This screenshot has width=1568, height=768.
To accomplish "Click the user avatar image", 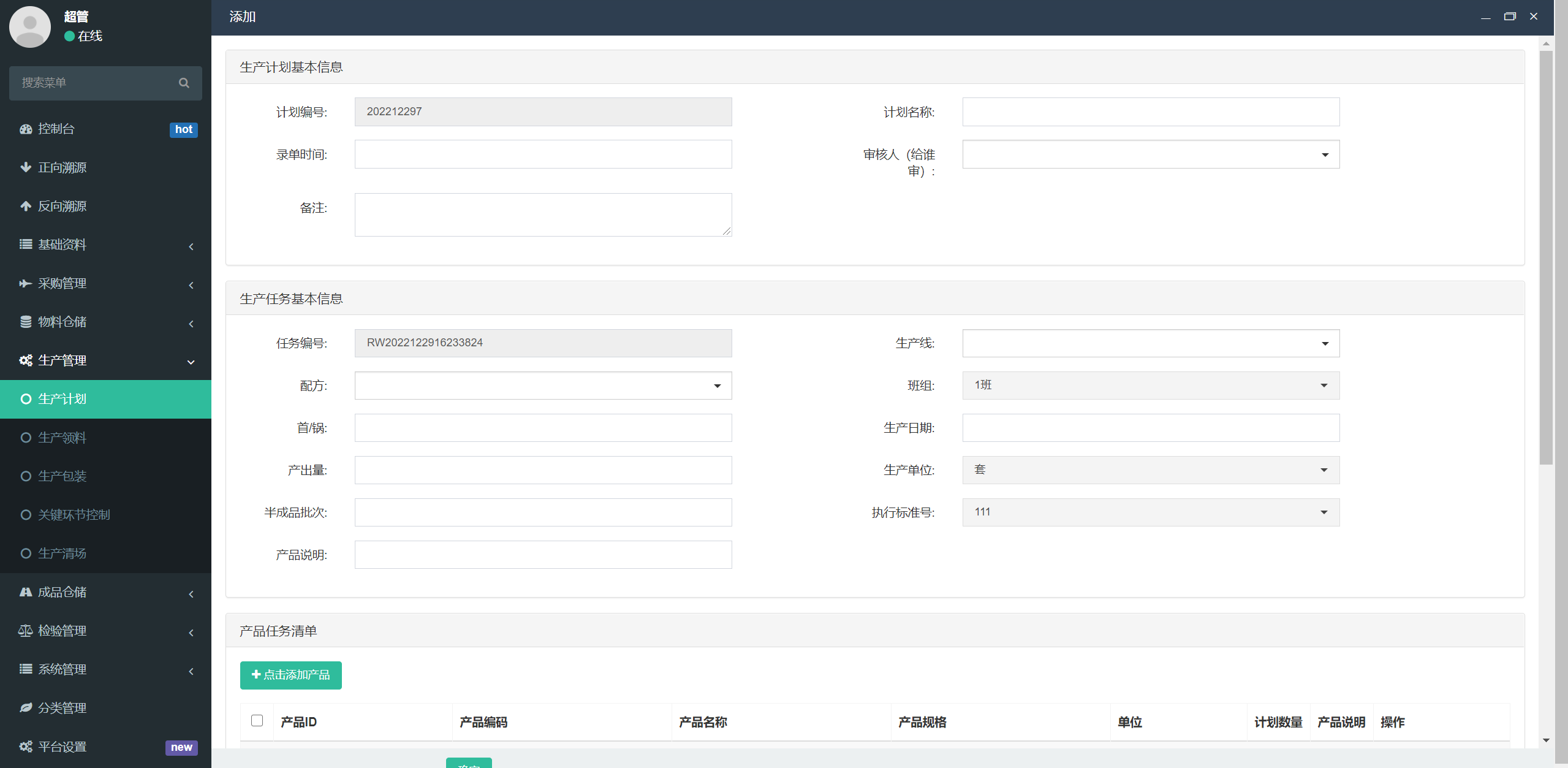I will [x=30, y=26].
